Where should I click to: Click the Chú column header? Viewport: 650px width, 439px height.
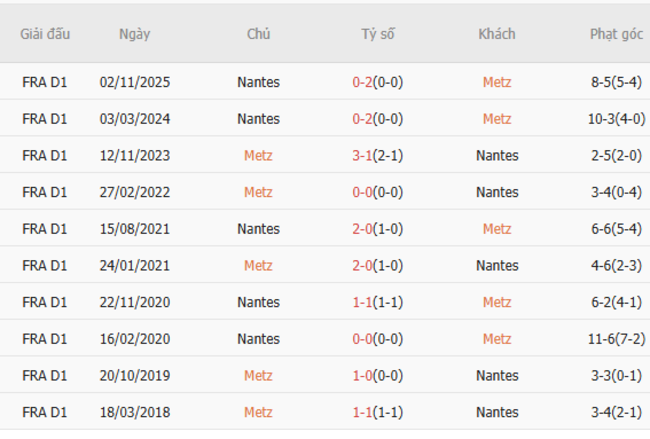tap(258, 34)
